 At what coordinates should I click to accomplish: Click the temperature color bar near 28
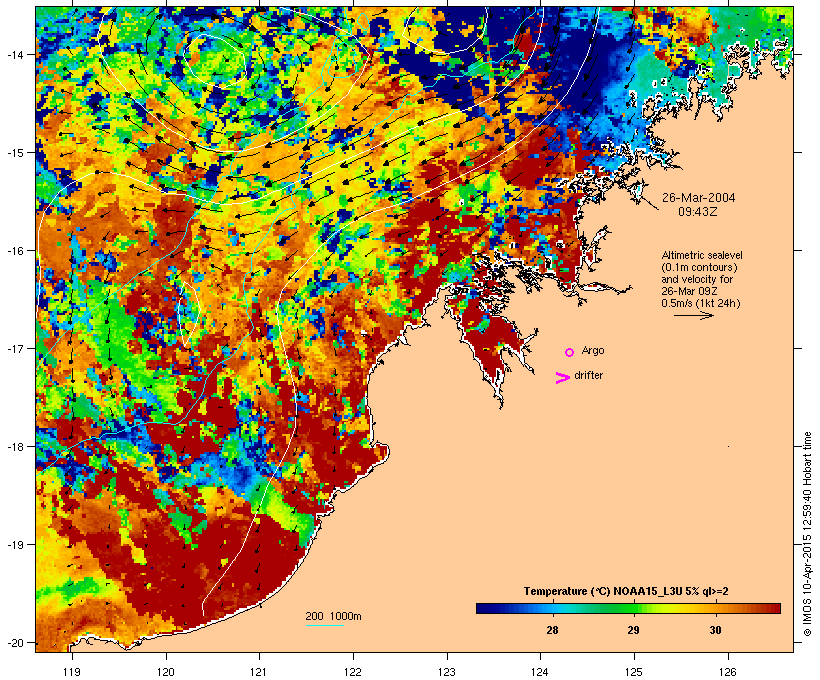(x=552, y=608)
